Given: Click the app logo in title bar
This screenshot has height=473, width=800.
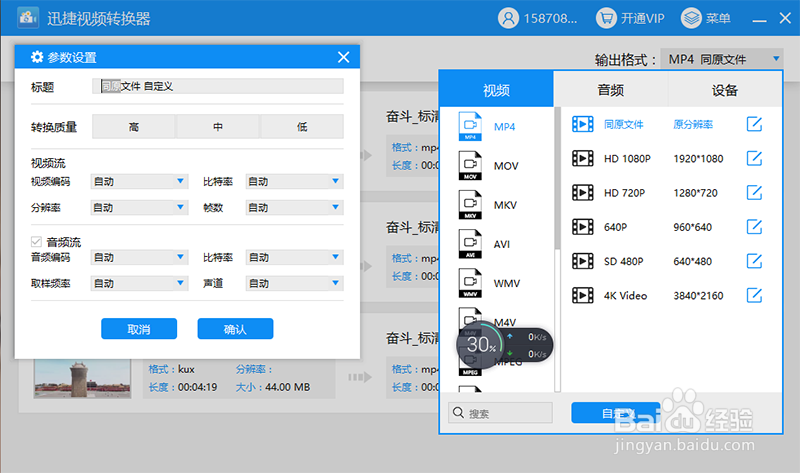Looking at the screenshot, I should coord(28,18).
